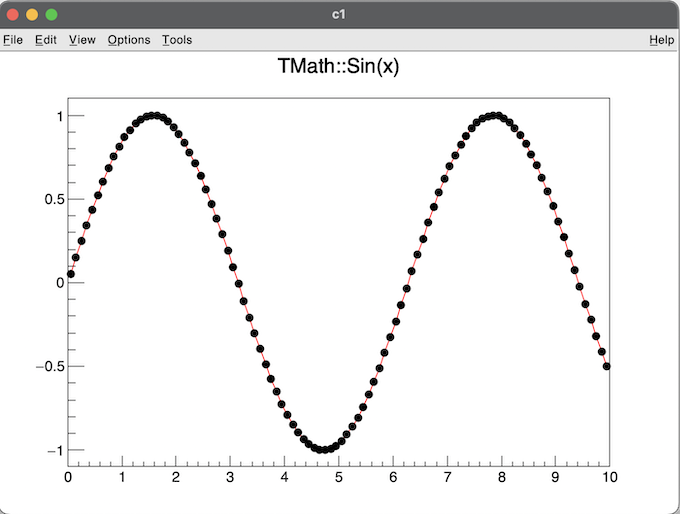Viewport: 680px width, 514px height.
Task: Click the c1 window title
Action: click(338, 15)
